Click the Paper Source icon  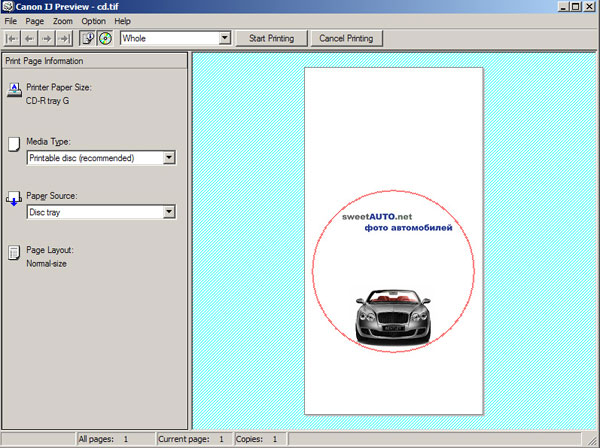coord(14,199)
